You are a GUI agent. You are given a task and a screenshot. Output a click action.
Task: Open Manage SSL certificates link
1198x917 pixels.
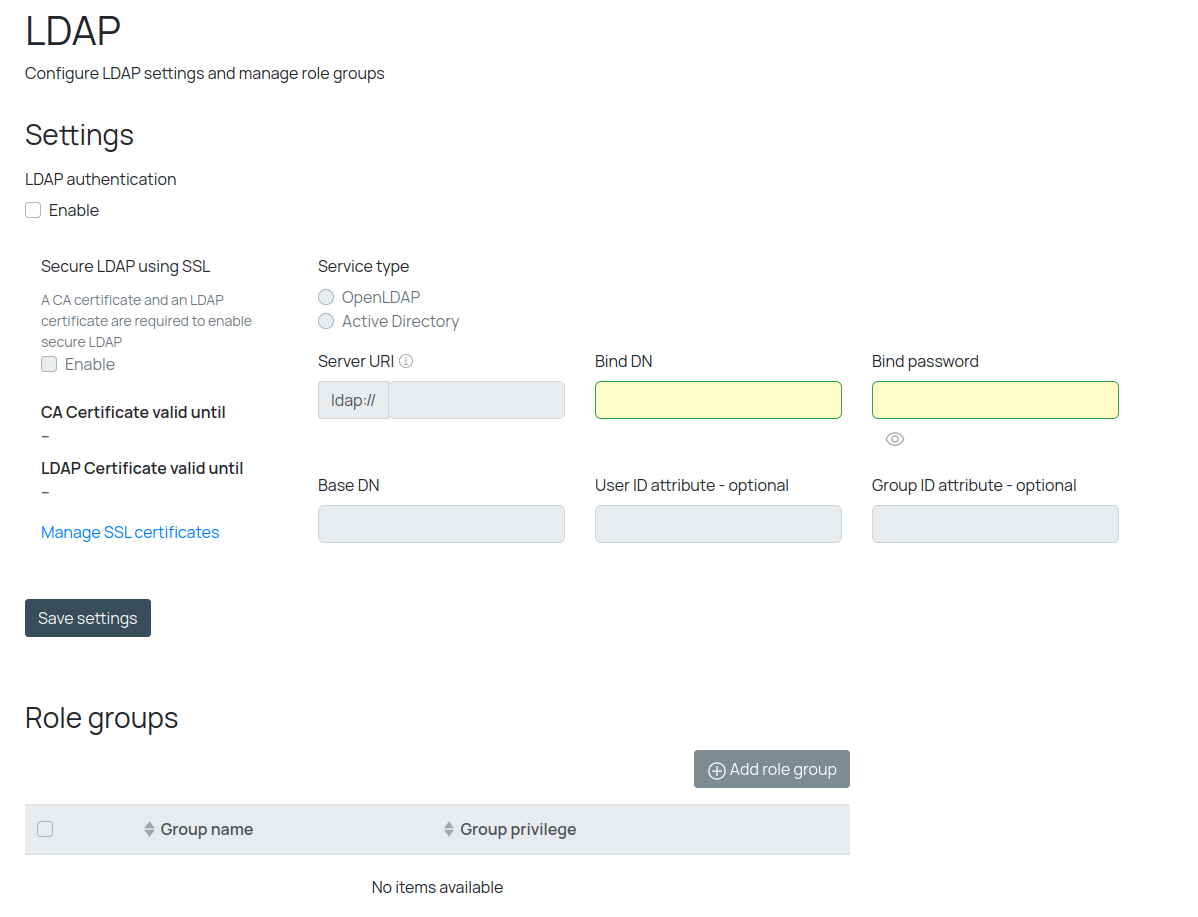pyautogui.click(x=130, y=532)
